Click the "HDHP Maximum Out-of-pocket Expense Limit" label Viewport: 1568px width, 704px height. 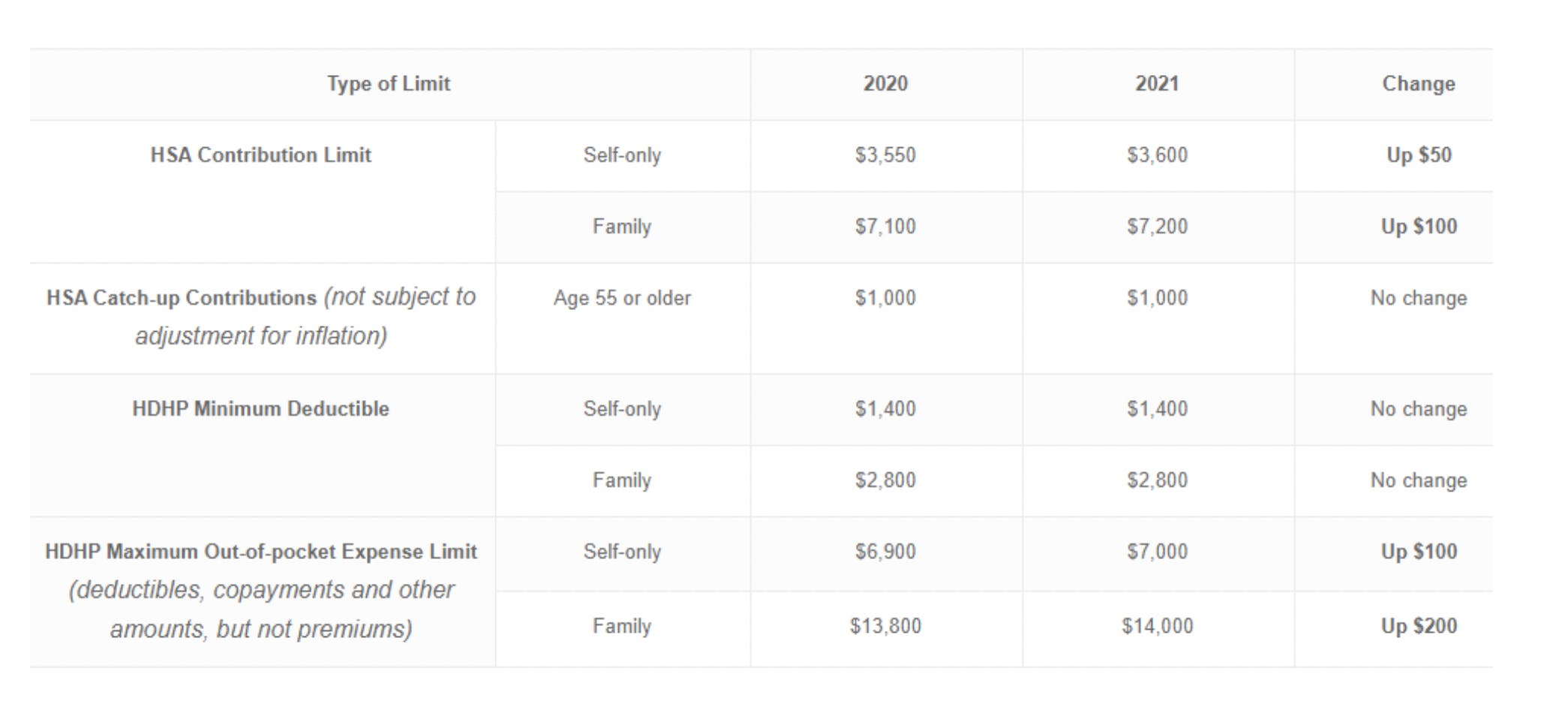261,552
